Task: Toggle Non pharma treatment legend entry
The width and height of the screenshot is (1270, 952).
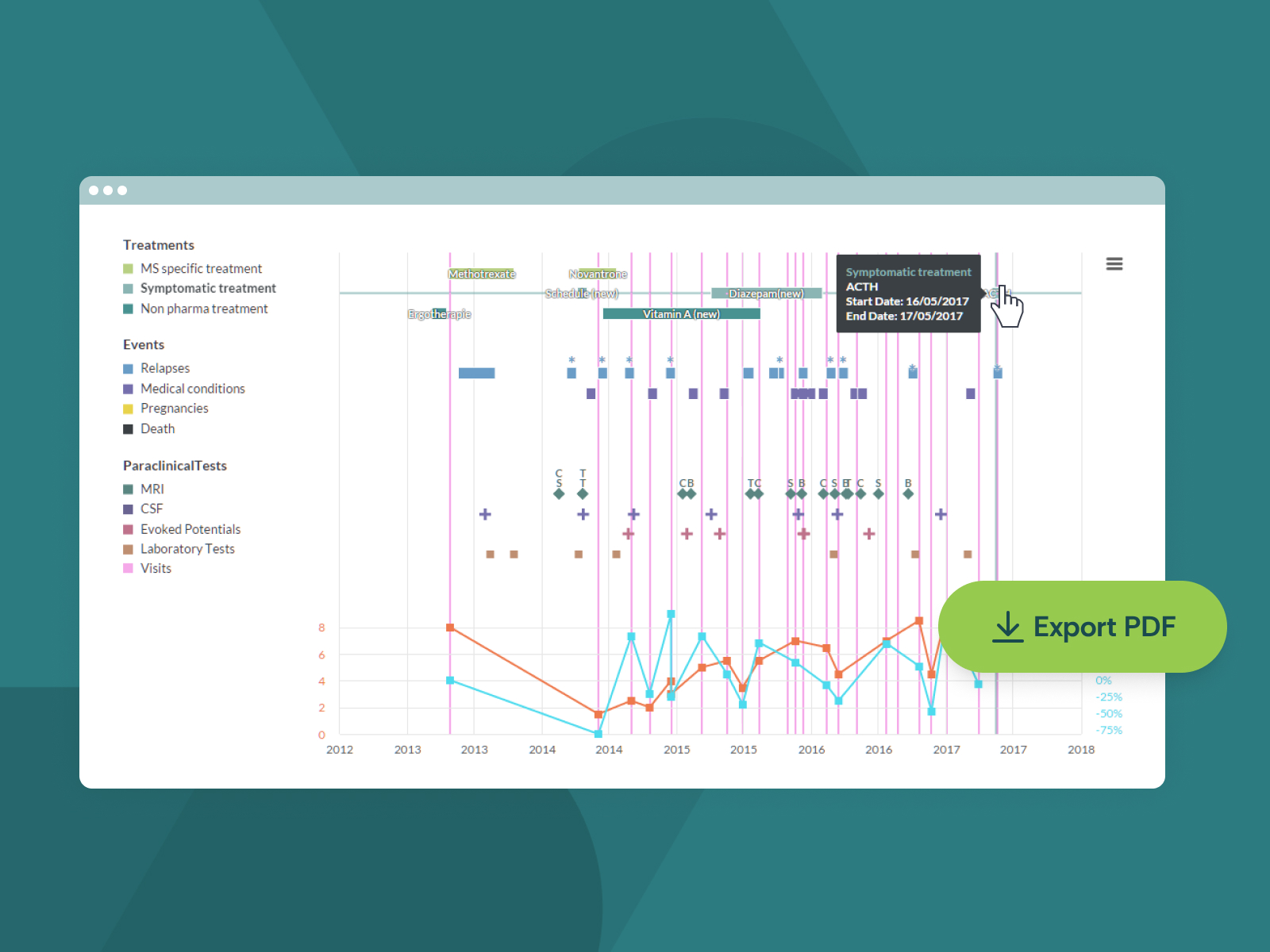Action: 196,309
